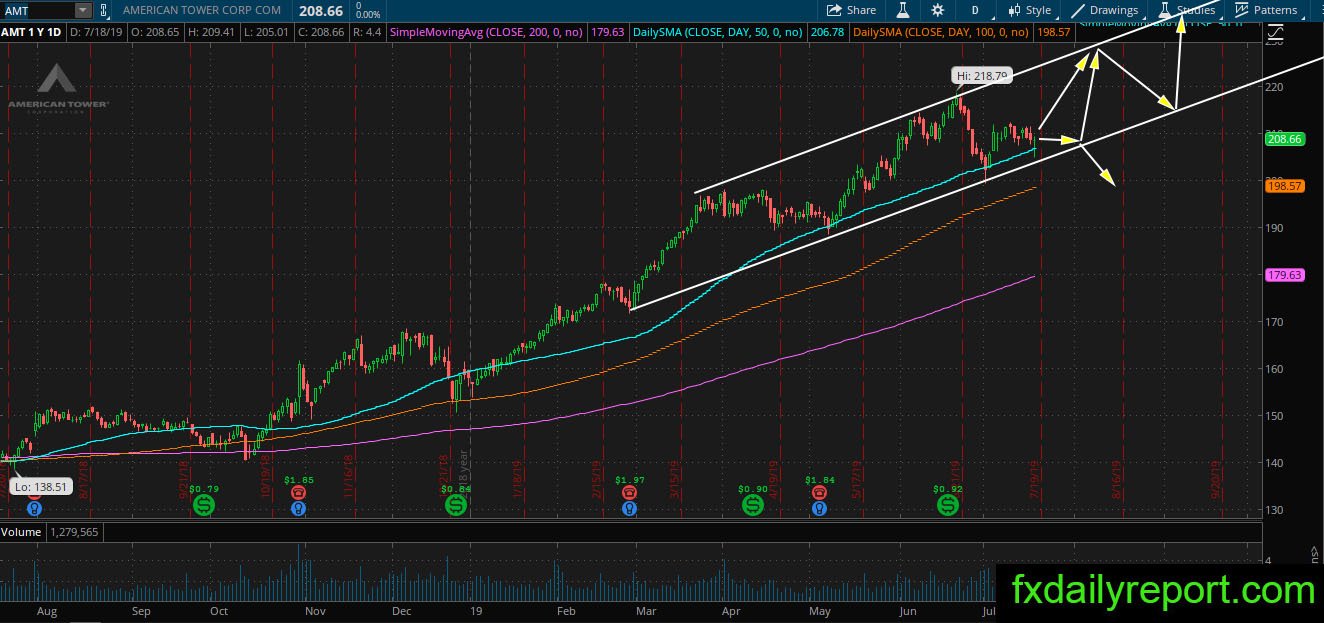Click the blue lightbulb icon below Lo: 138.51
The height and width of the screenshot is (623, 1324).
coord(36,509)
